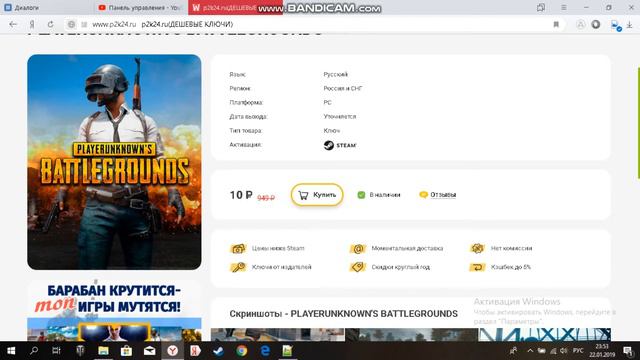Open File Explorer from taskbar
Viewport: 640px width, 360px height.
tap(103, 351)
